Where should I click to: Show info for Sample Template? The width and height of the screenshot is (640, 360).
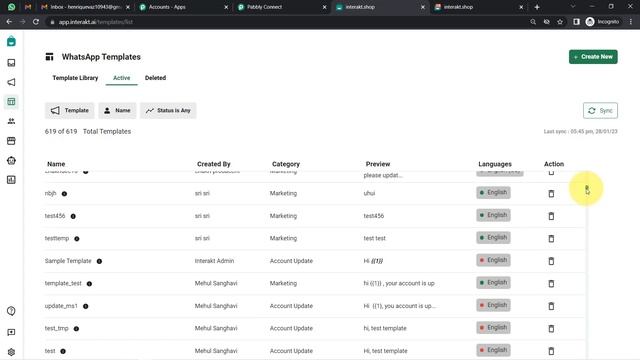tap(99, 261)
